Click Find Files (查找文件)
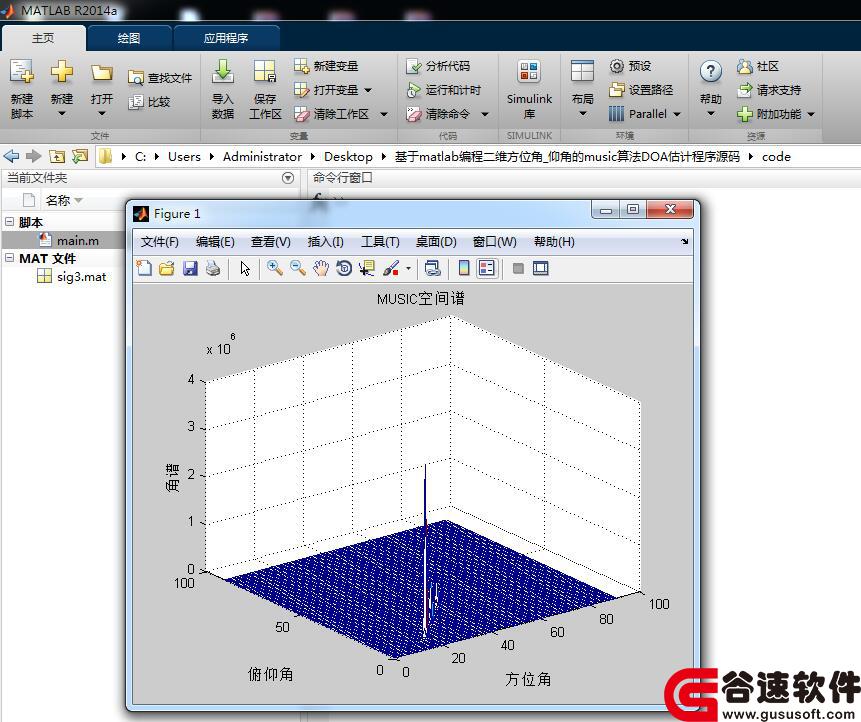861x722 pixels. click(x=160, y=78)
